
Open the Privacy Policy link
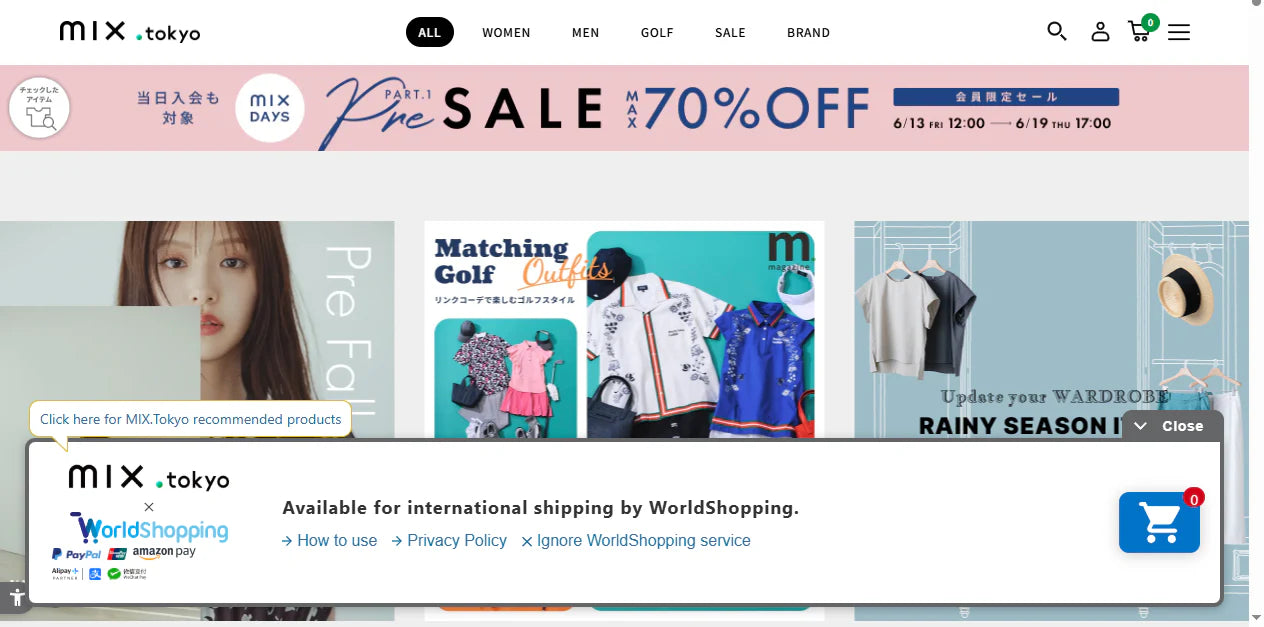point(449,540)
